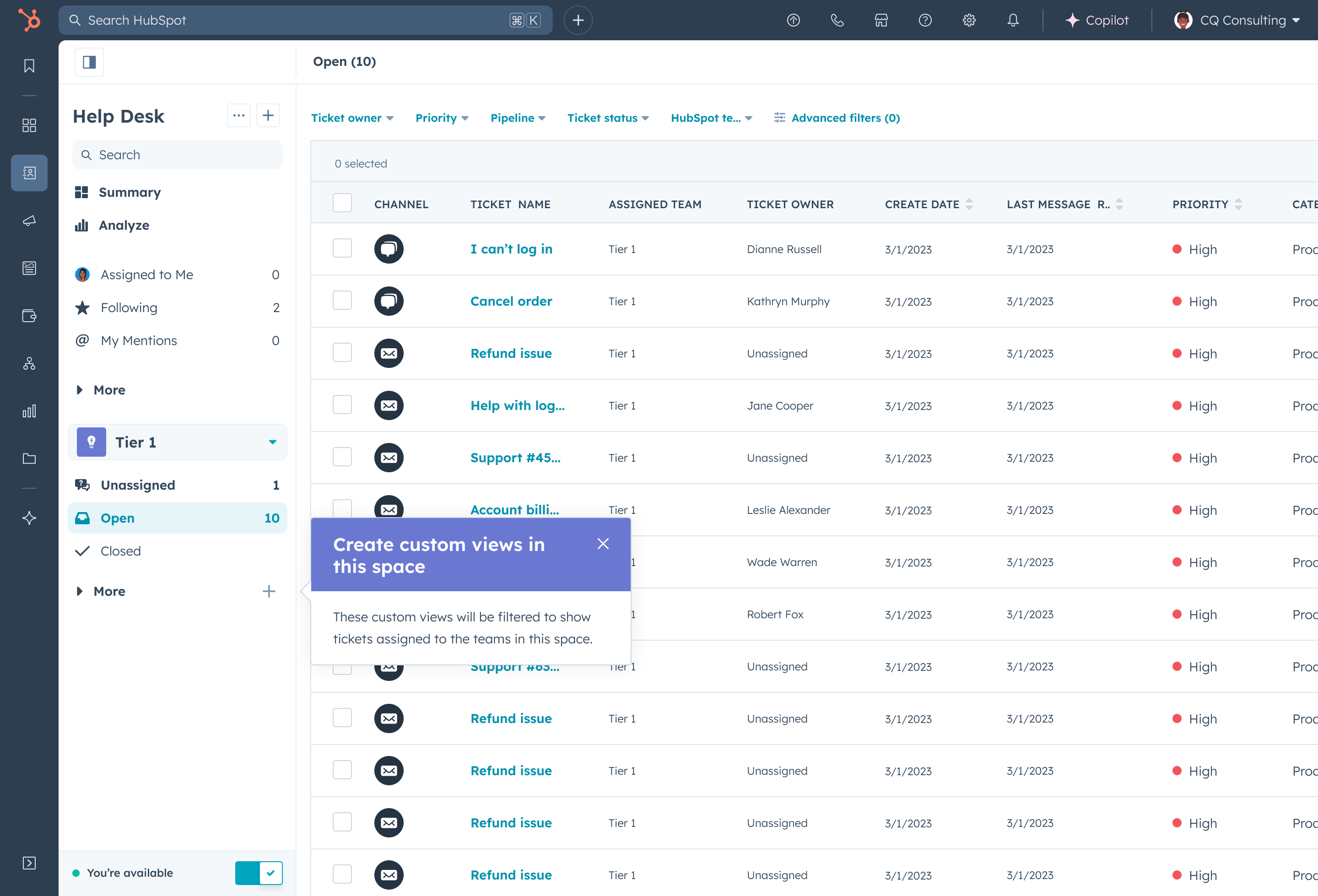Viewport: 1318px width, 896px height.
Task: Click the HubSpot sprocket logo
Action: coord(29,20)
